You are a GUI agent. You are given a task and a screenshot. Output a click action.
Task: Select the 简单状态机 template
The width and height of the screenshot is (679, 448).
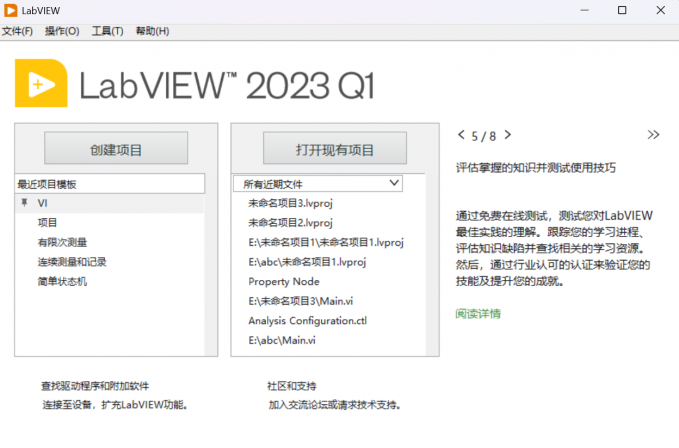point(62,281)
